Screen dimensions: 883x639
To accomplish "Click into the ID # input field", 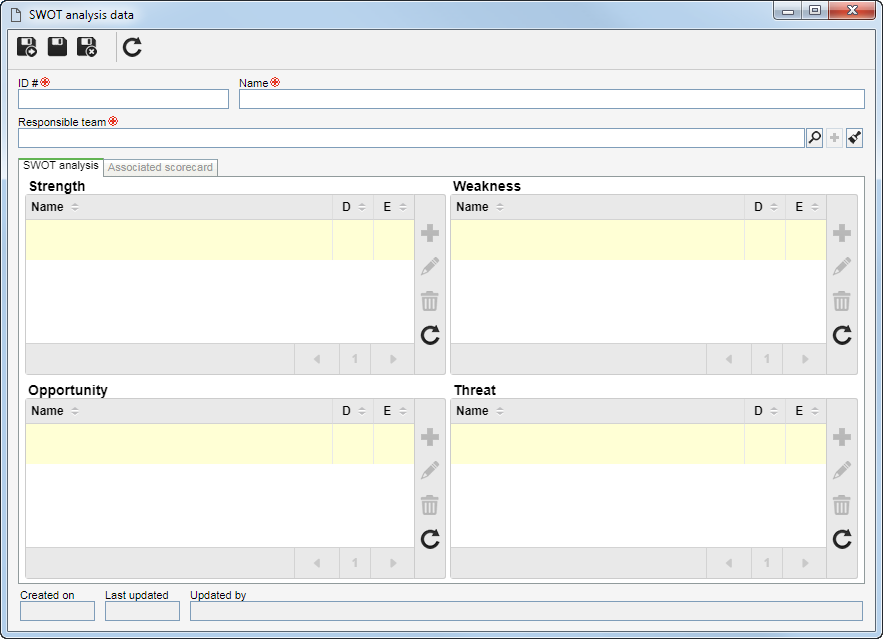I will click(x=123, y=99).
